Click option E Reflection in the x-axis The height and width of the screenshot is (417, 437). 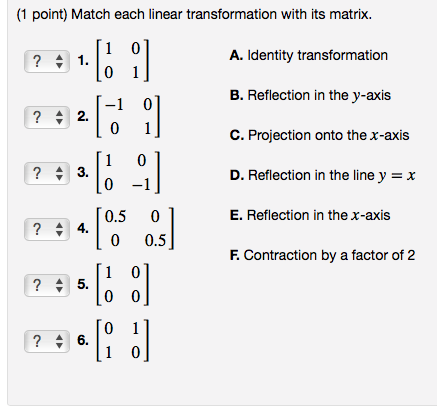click(x=310, y=215)
